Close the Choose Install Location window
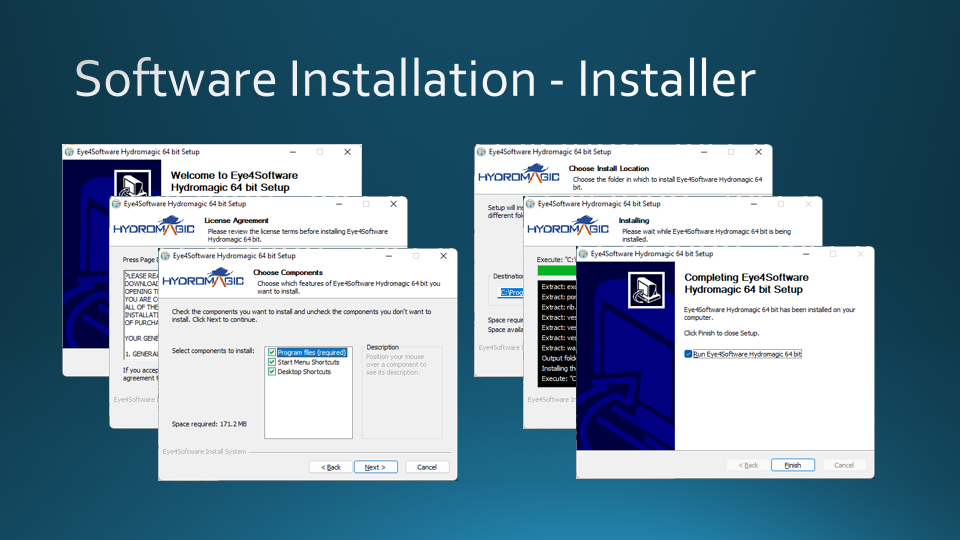Screen dimensions: 960x540 pyautogui.click(x=759, y=152)
